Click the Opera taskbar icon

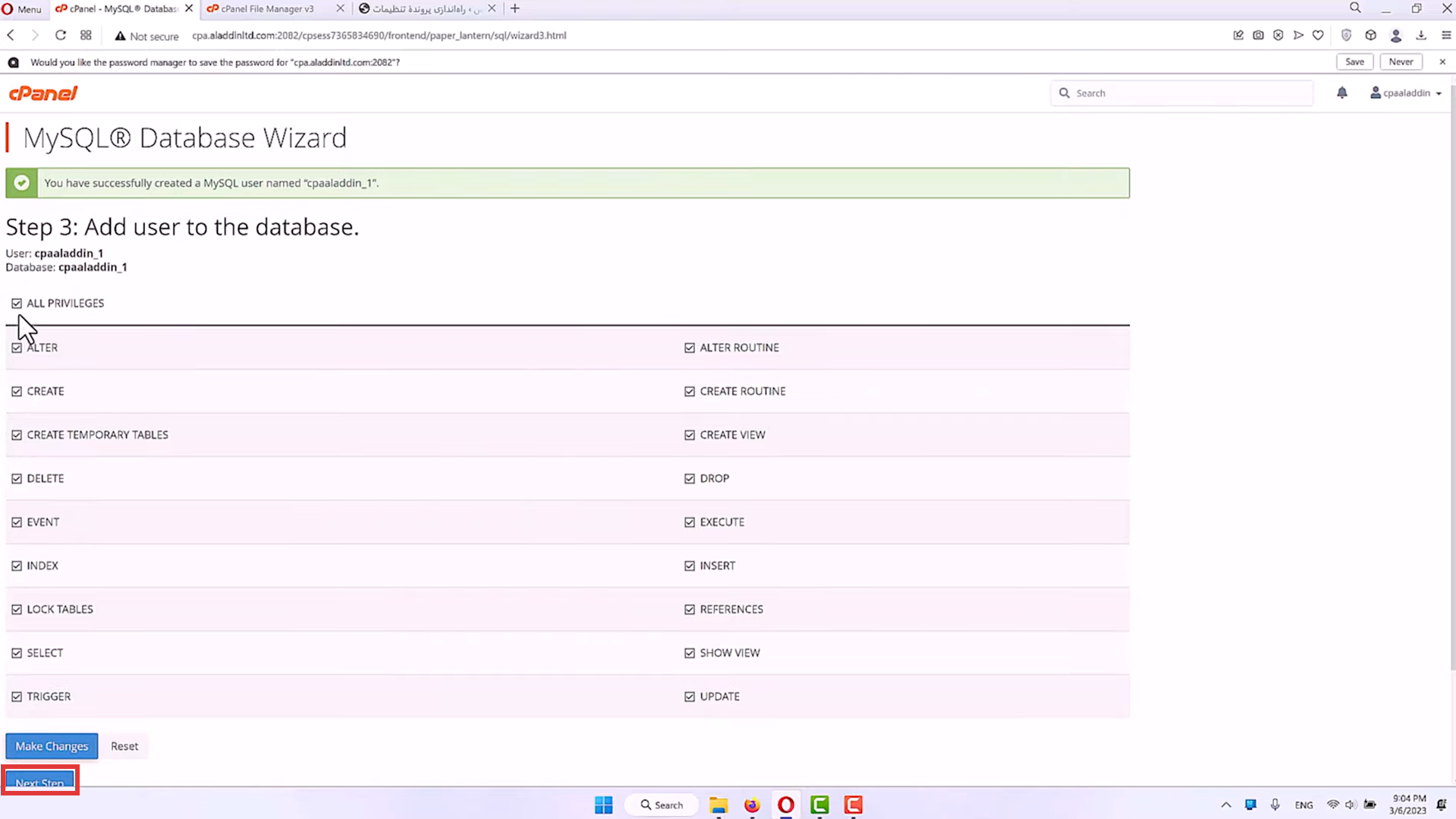coord(786,805)
